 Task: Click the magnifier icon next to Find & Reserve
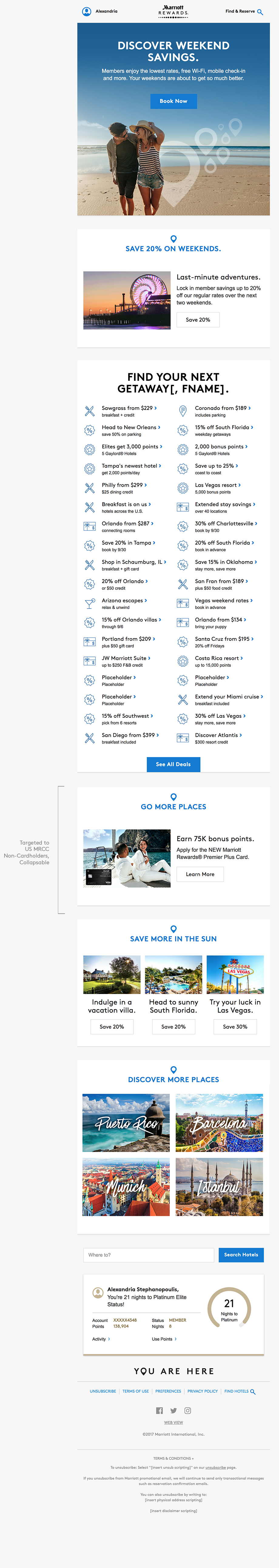pos(260,12)
